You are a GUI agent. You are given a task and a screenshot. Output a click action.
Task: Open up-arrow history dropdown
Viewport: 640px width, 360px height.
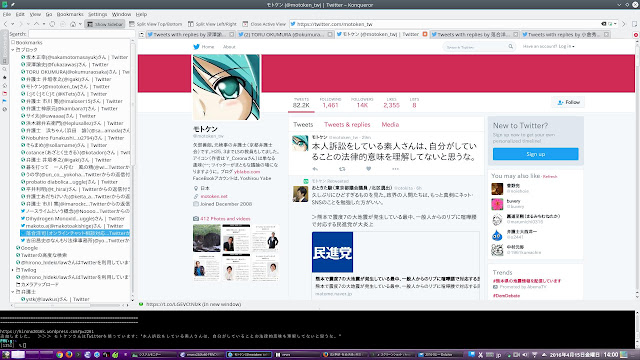click(x=44, y=24)
